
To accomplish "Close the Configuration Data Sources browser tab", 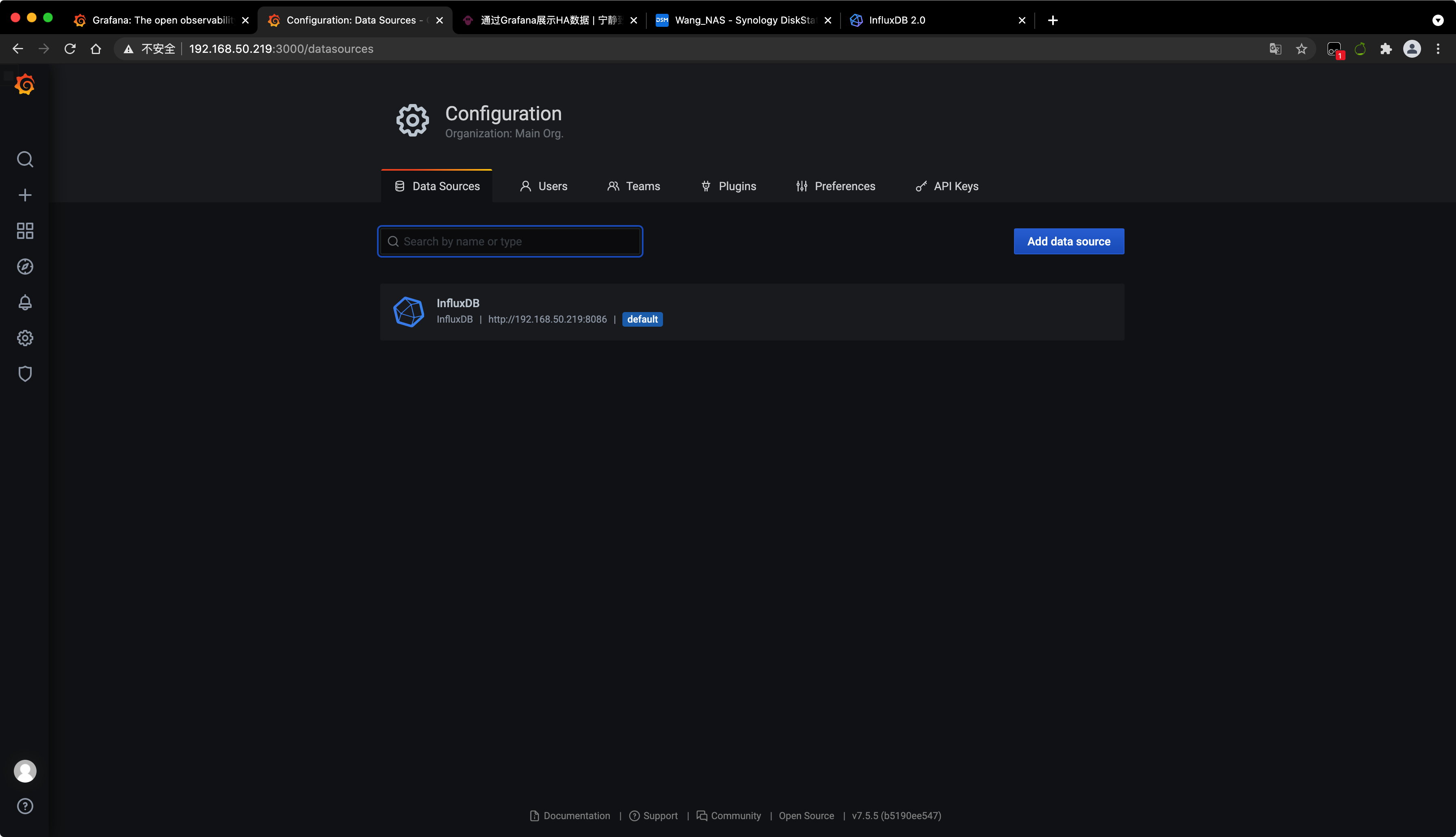I will point(439,20).
